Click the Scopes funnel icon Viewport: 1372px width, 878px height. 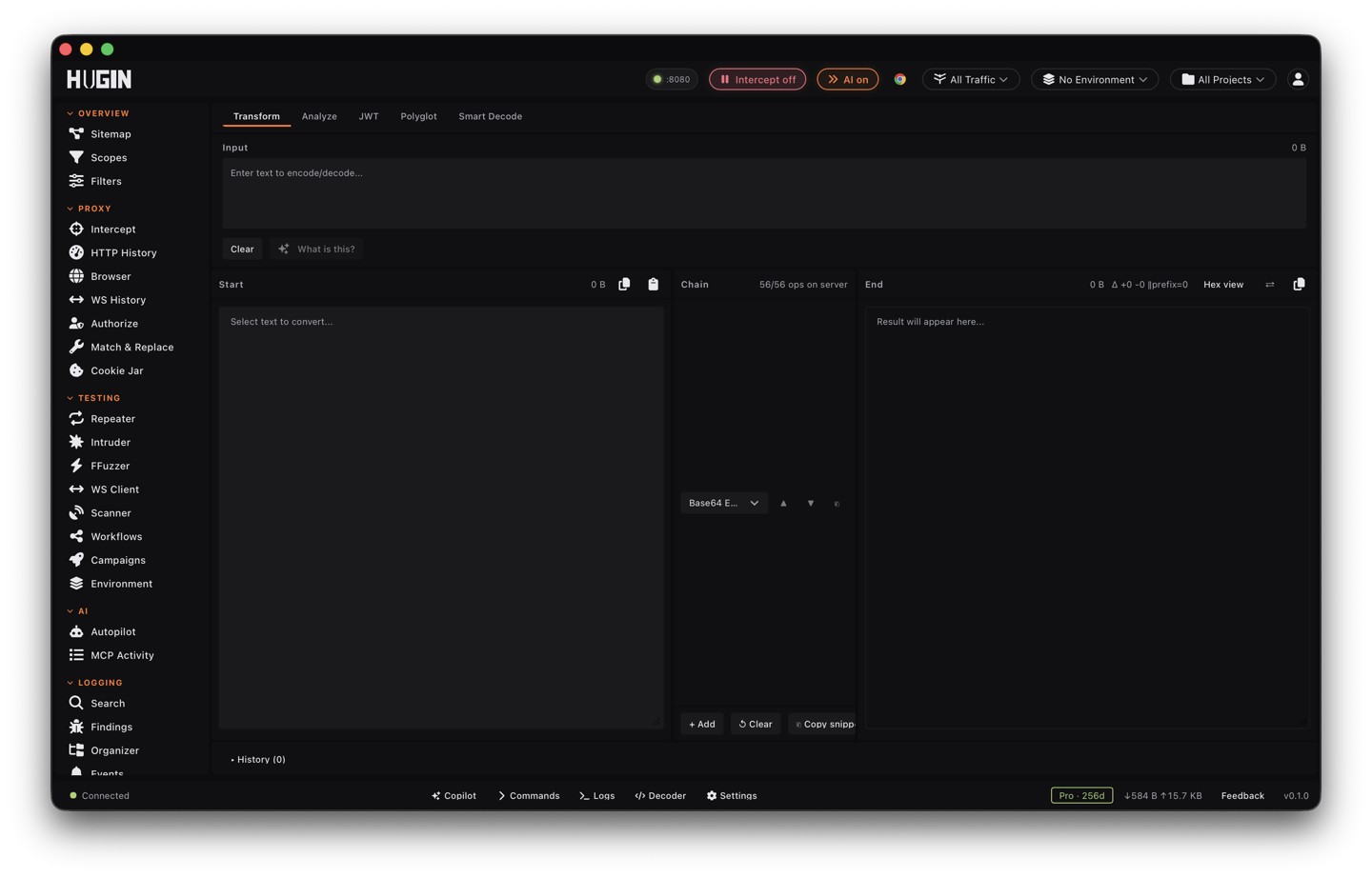click(76, 157)
